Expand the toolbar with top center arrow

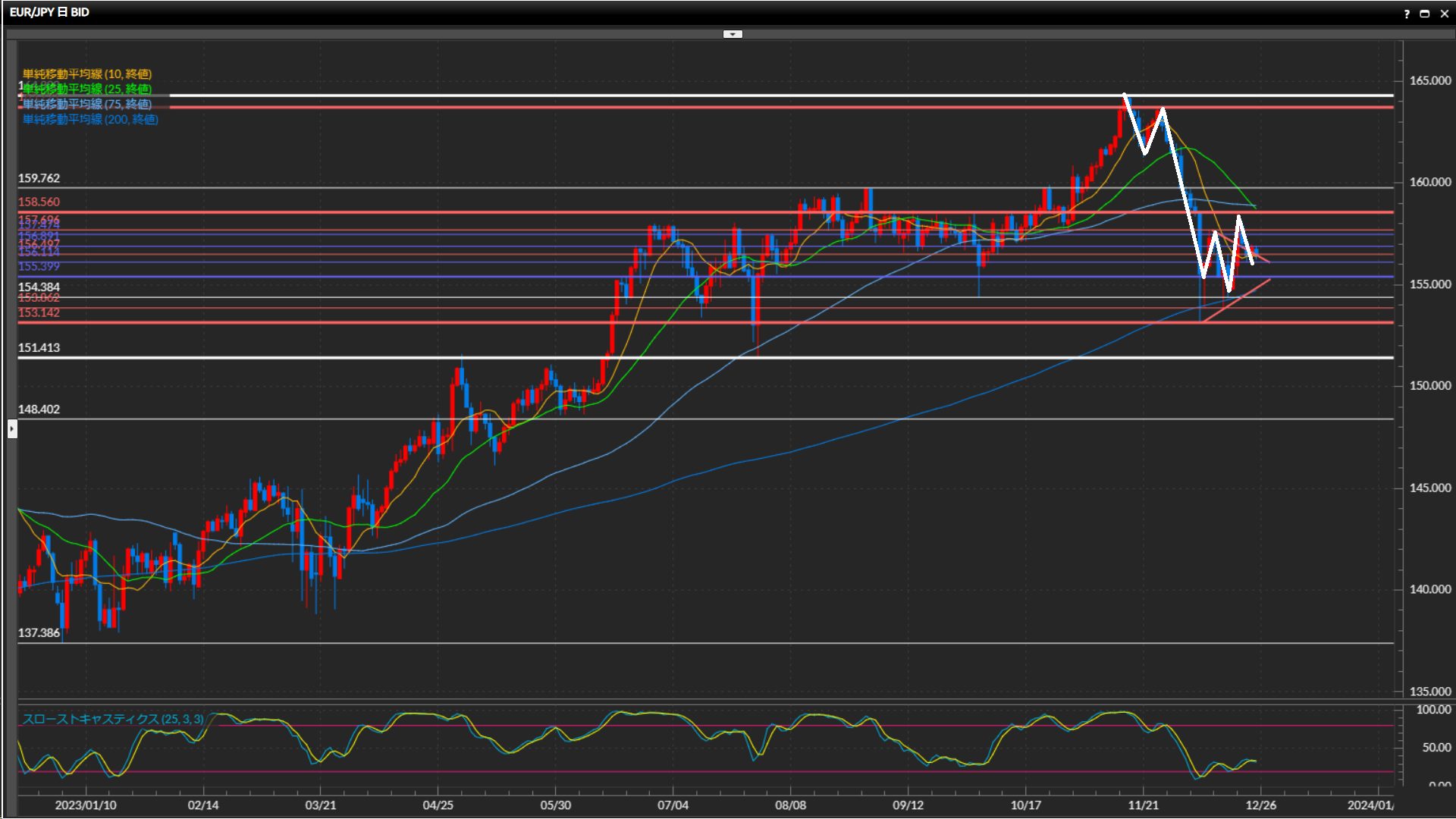733,34
